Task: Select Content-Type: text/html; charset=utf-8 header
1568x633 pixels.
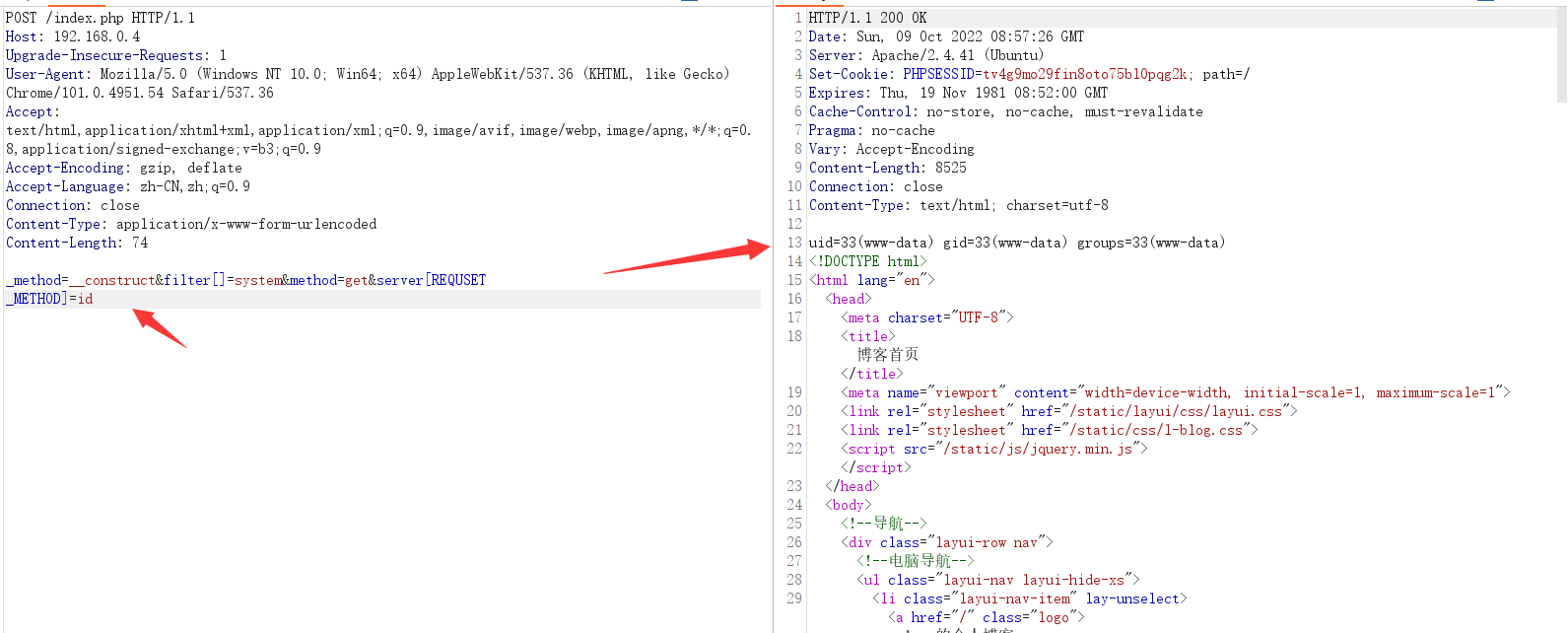Action: pyautogui.click(x=958, y=205)
